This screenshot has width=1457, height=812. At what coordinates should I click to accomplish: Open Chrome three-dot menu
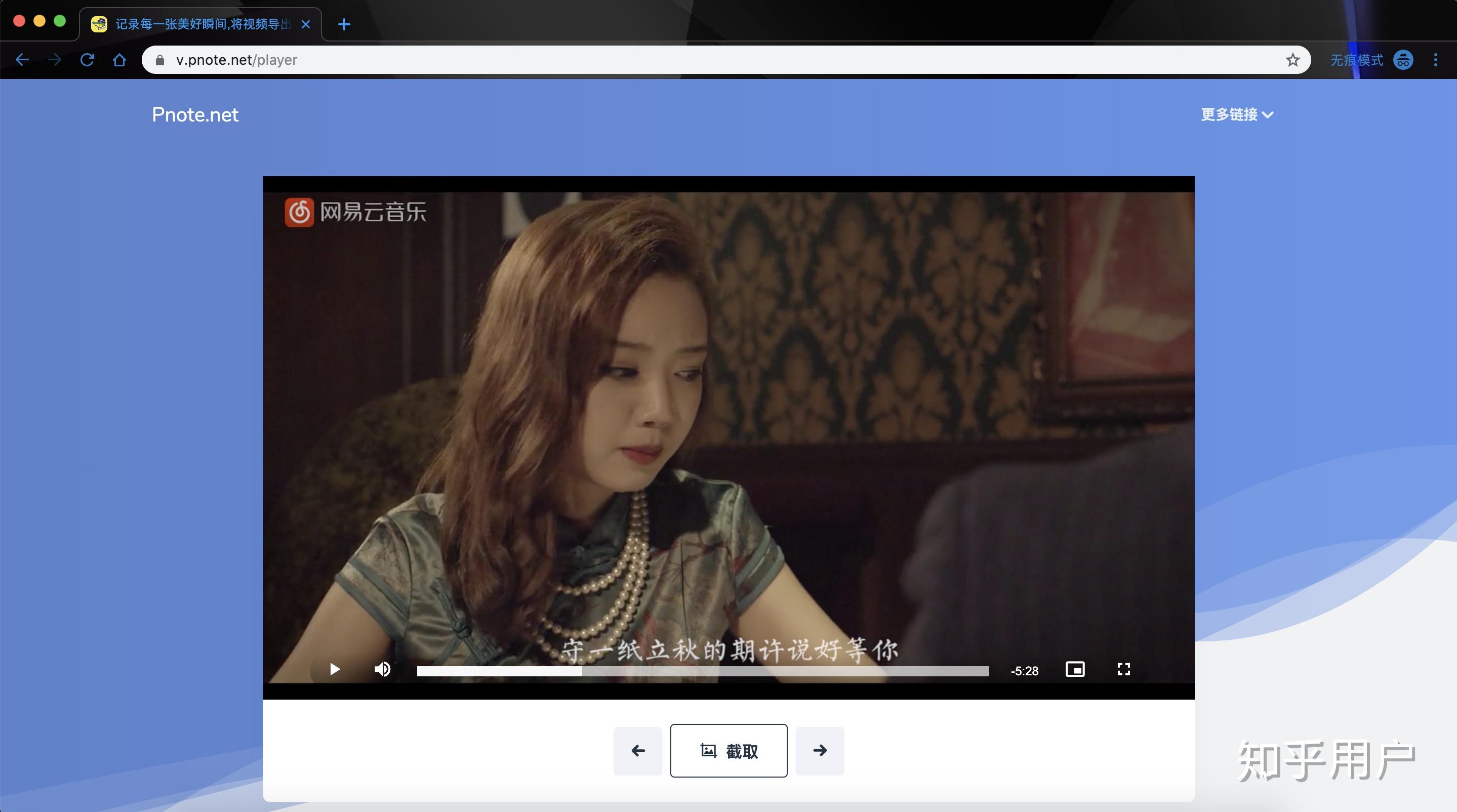click(x=1436, y=60)
